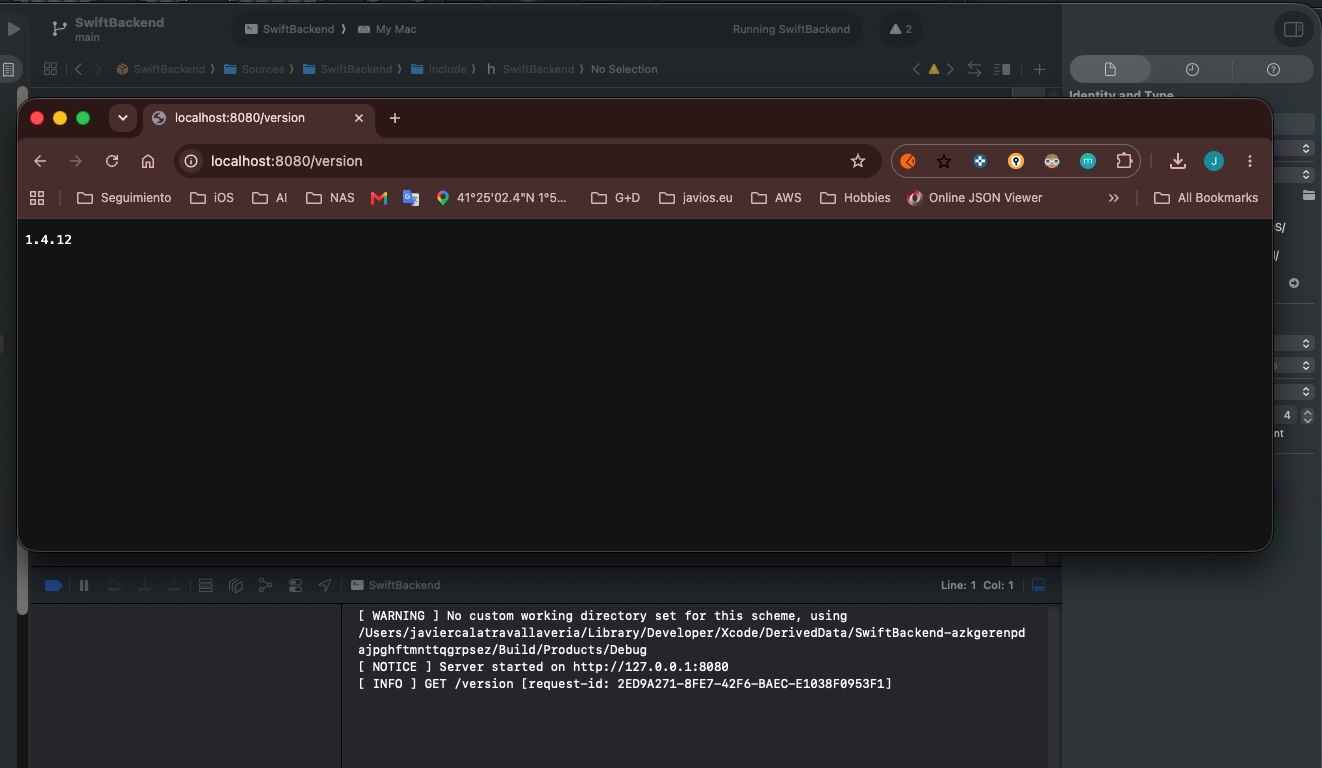Click the glasses avatar extension icon

tap(1052, 161)
